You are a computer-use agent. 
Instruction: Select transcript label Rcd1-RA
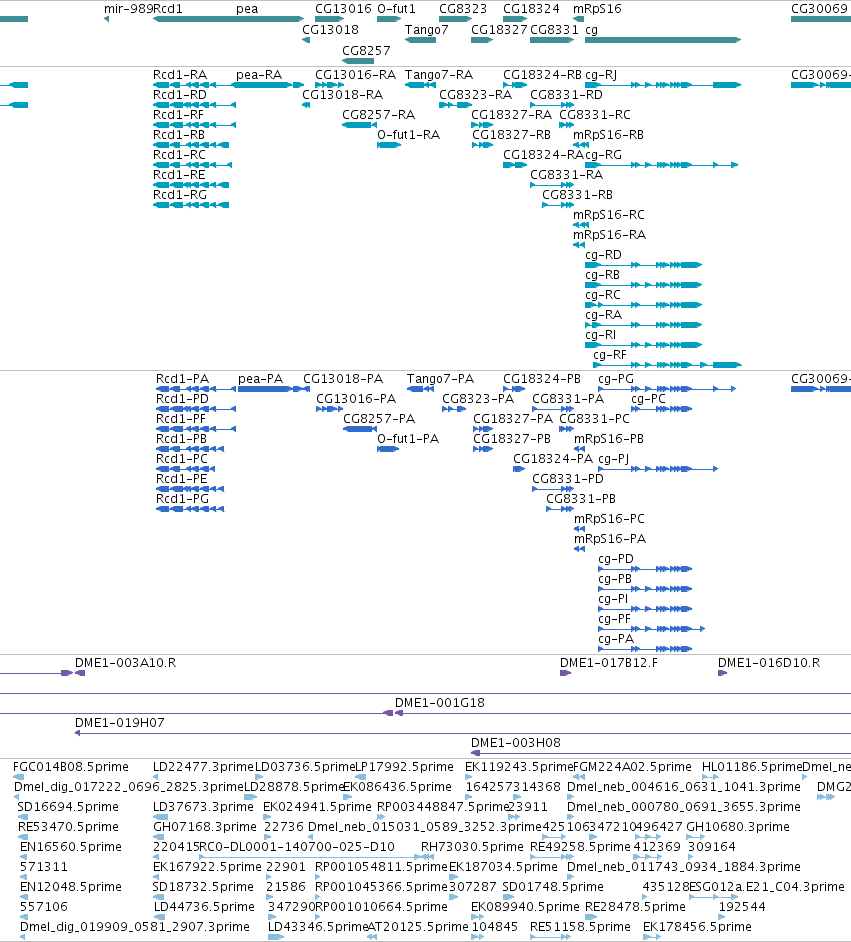point(180,75)
